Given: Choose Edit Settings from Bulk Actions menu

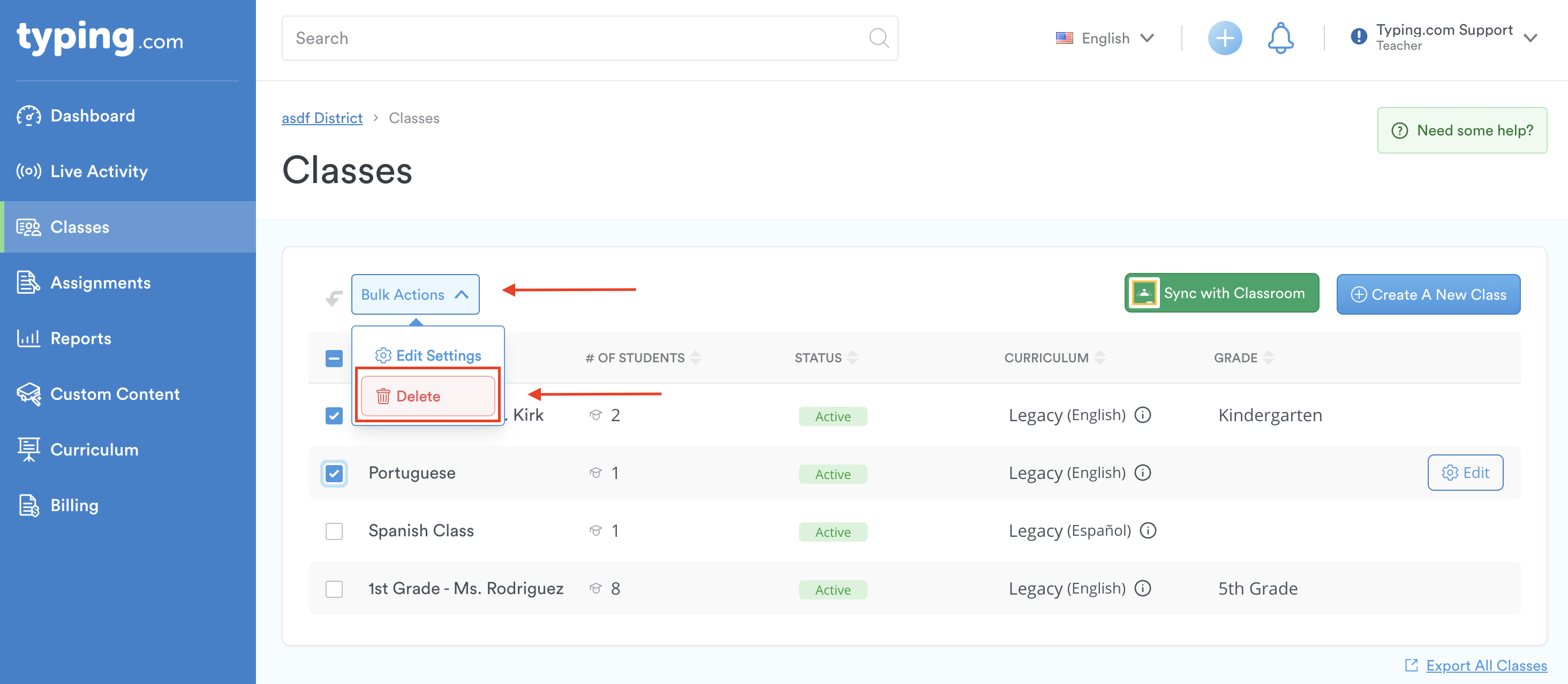Looking at the screenshot, I should [428, 355].
